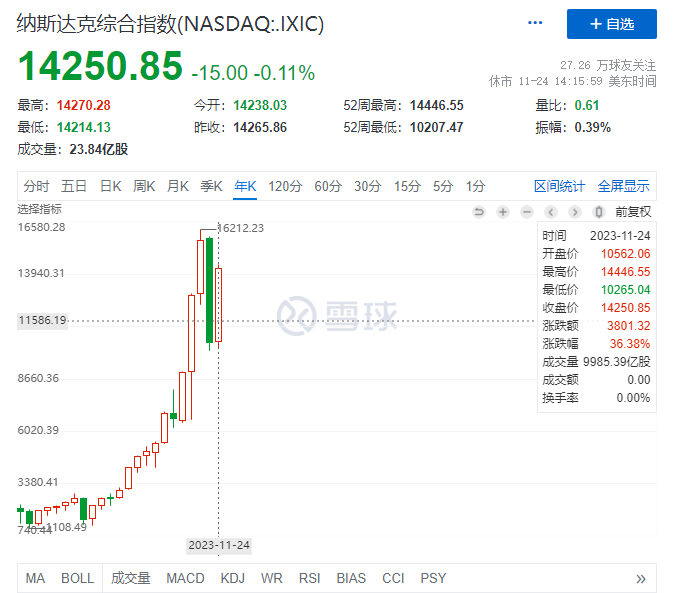Select the CCI indicator

[393, 578]
